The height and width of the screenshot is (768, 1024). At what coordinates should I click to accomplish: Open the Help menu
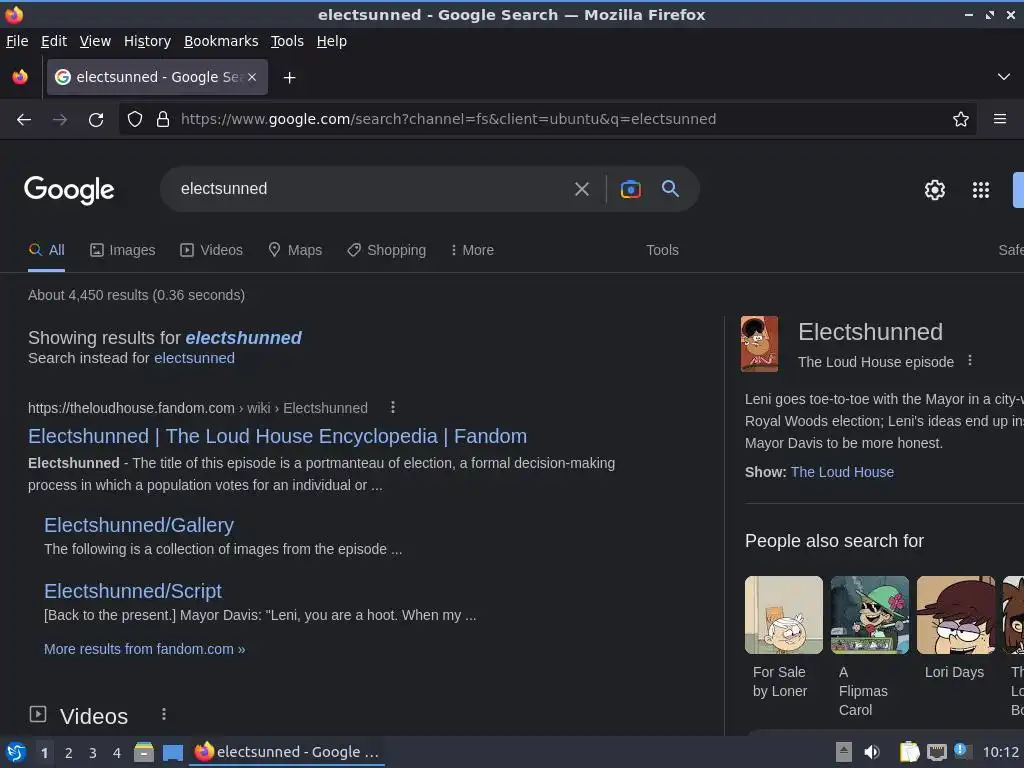(x=332, y=41)
